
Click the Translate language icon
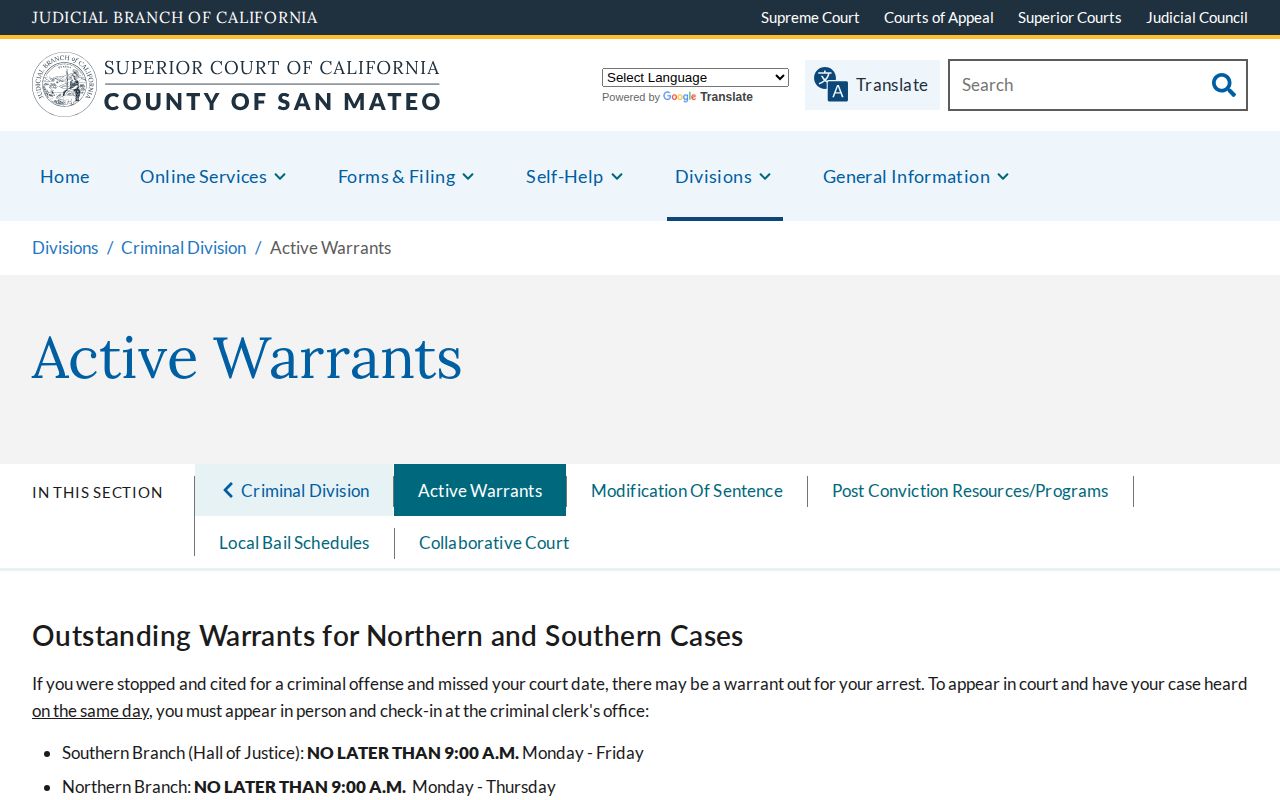tap(830, 85)
